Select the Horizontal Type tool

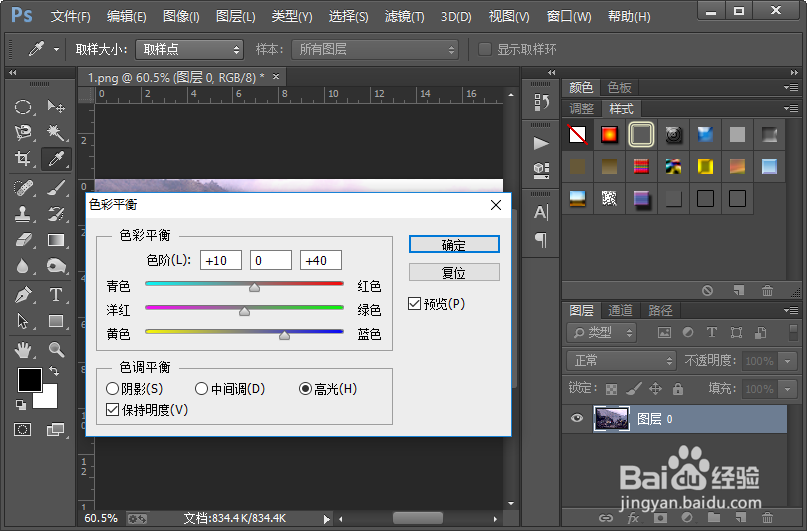coord(56,295)
